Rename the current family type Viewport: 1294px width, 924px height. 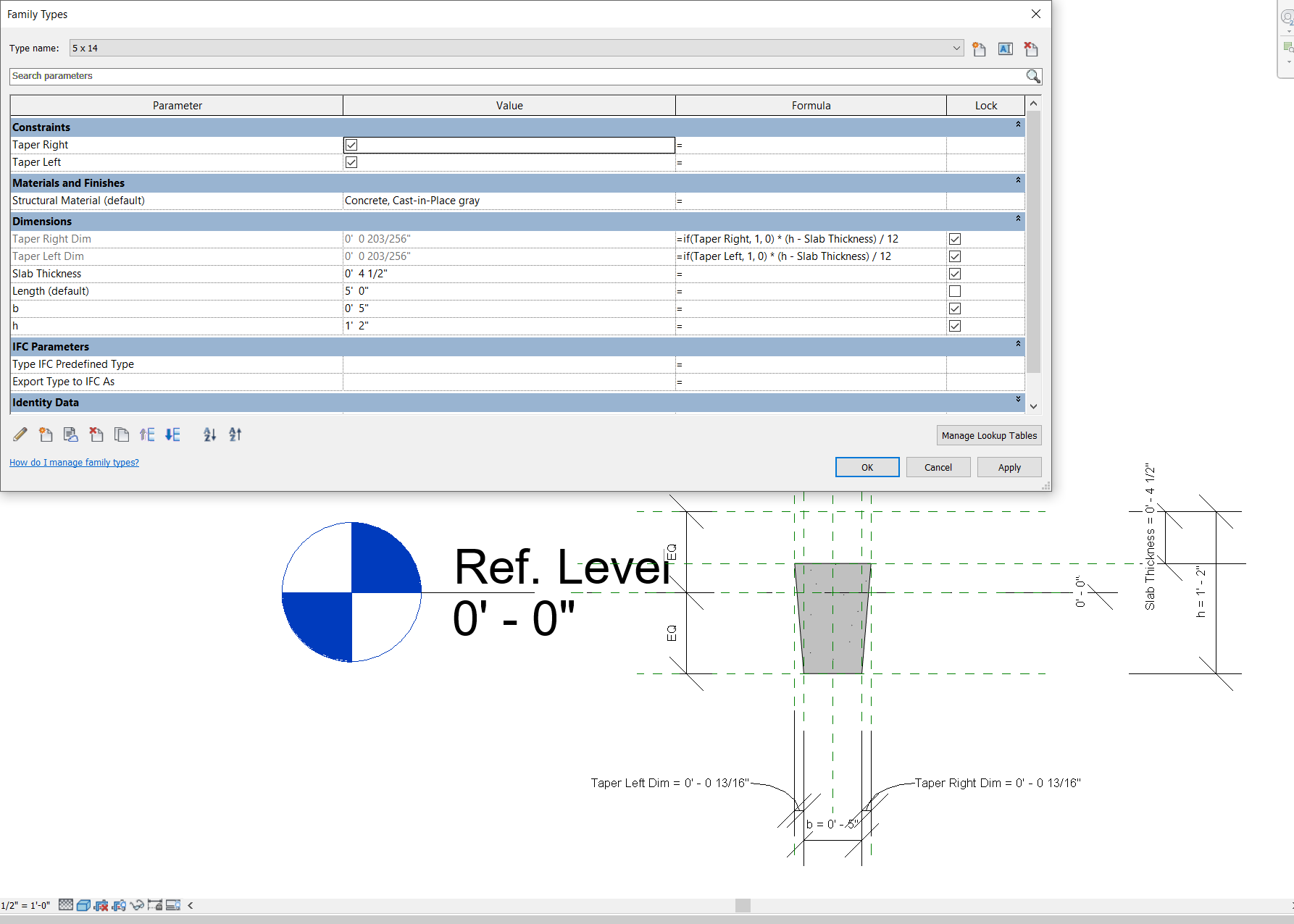1005,49
